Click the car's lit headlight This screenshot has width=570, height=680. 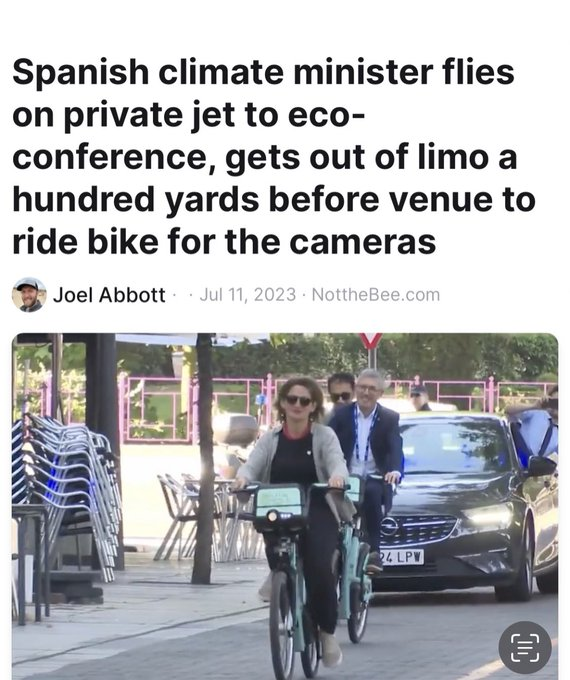click(488, 517)
